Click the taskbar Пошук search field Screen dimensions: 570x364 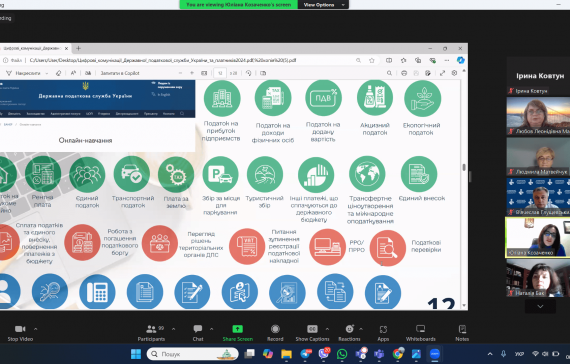[193, 354]
